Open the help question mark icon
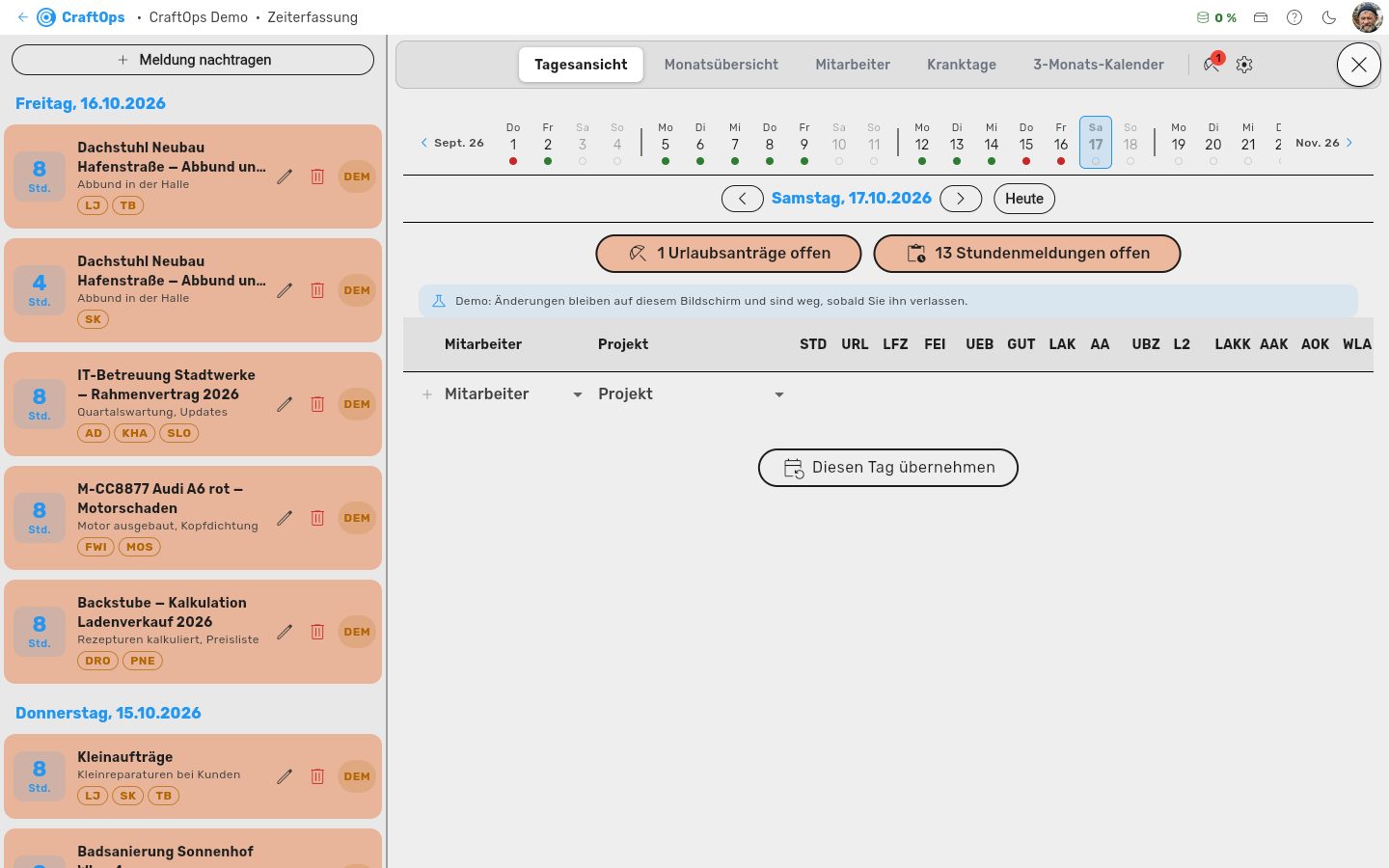Screen dimensions: 1389x868 click(x=1294, y=17)
